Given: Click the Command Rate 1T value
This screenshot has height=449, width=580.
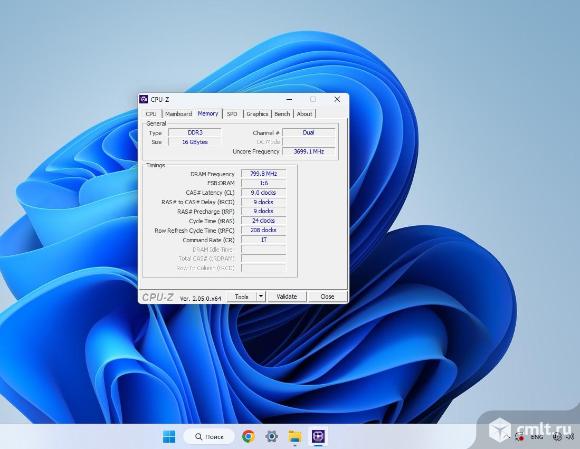Looking at the screenshot, I should click(x=263, y=240).
